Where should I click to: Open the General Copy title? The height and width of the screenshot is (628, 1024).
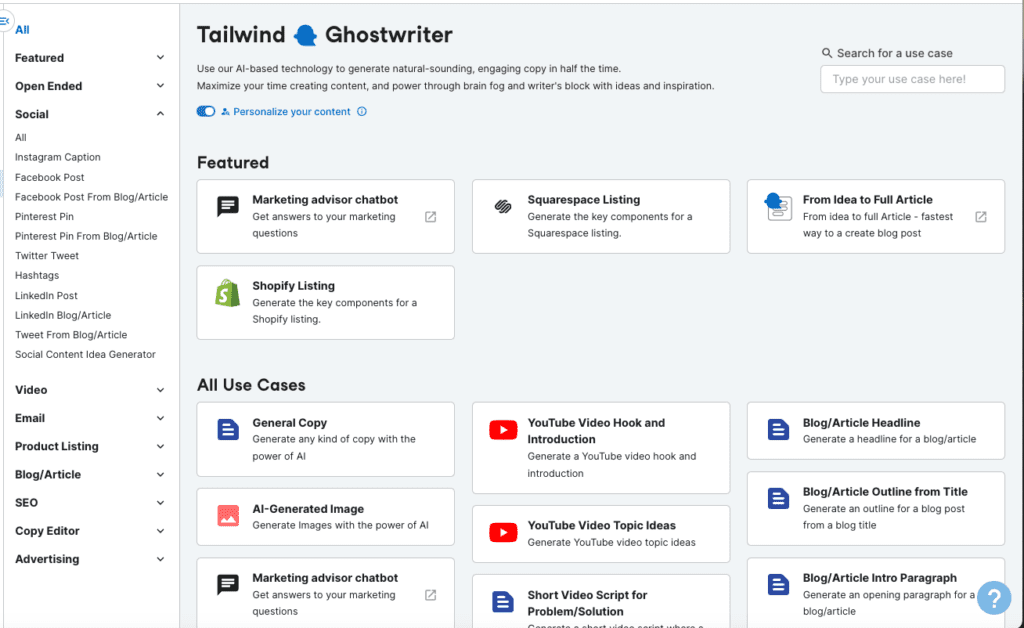pyautogui.click(x=290, y=423)
